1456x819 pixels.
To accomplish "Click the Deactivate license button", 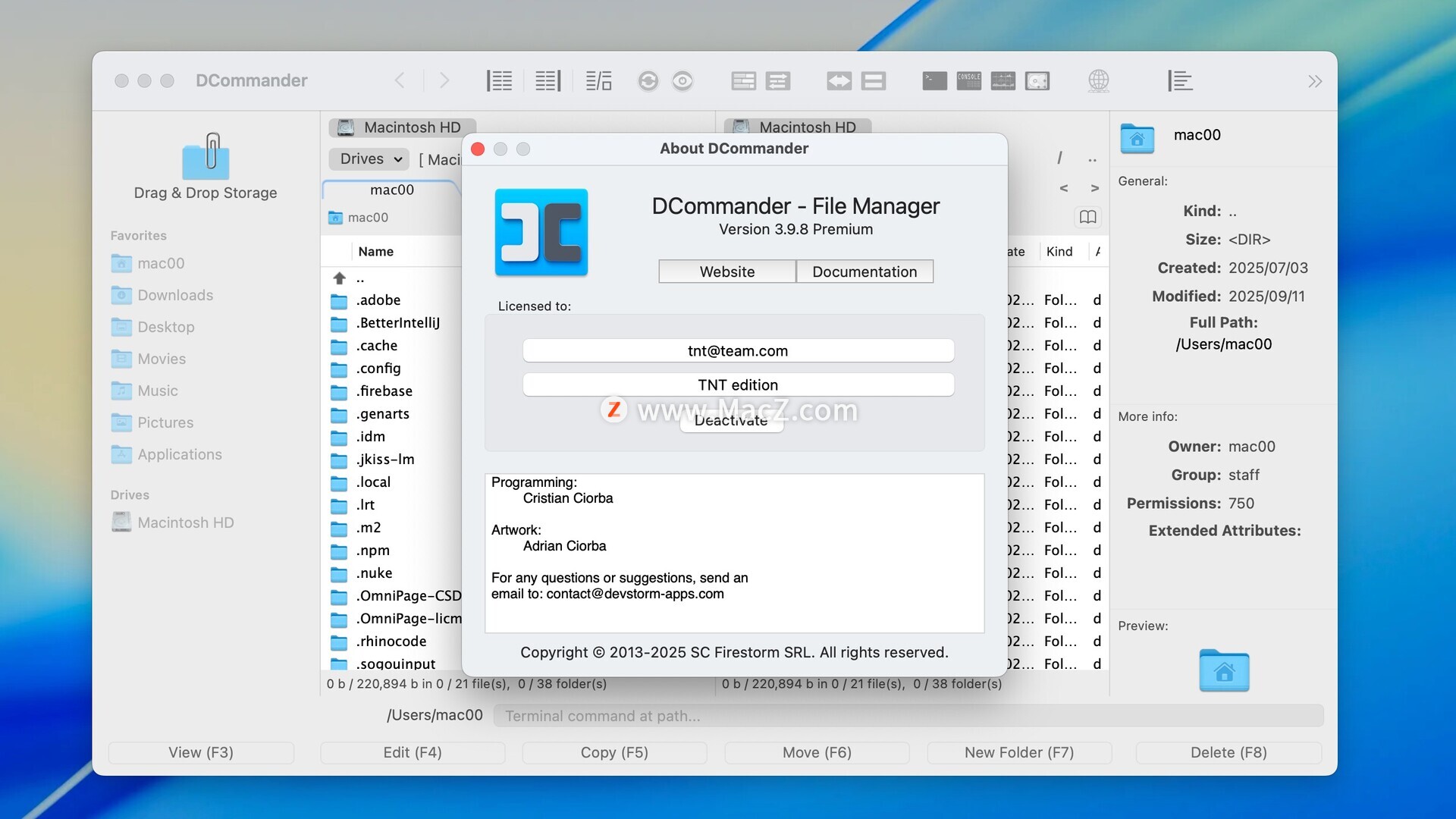I will (x=731, y=421).
